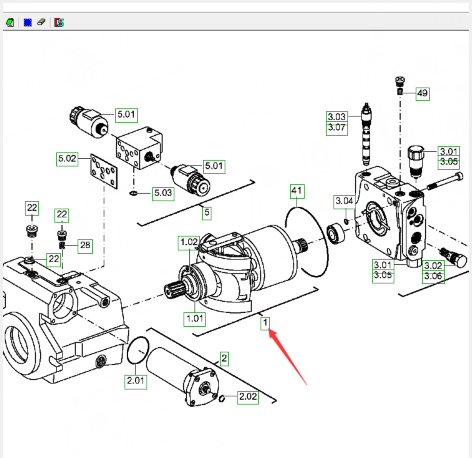Select callout 5.02 for the gasket plate
The width and height of the screenshot is (472, 458).
tap(67, 159)
